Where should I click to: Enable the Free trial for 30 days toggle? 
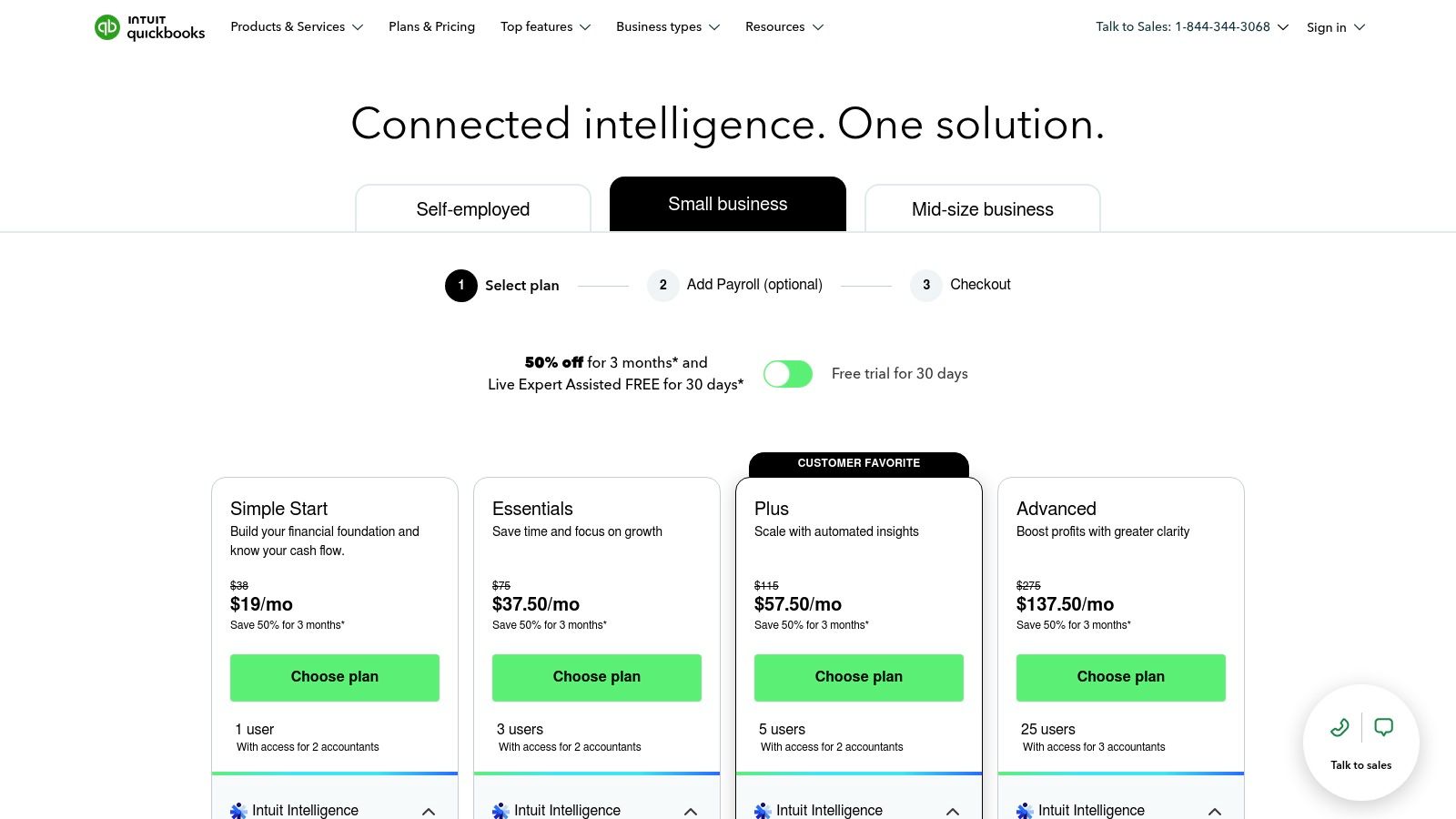point(788,373)
